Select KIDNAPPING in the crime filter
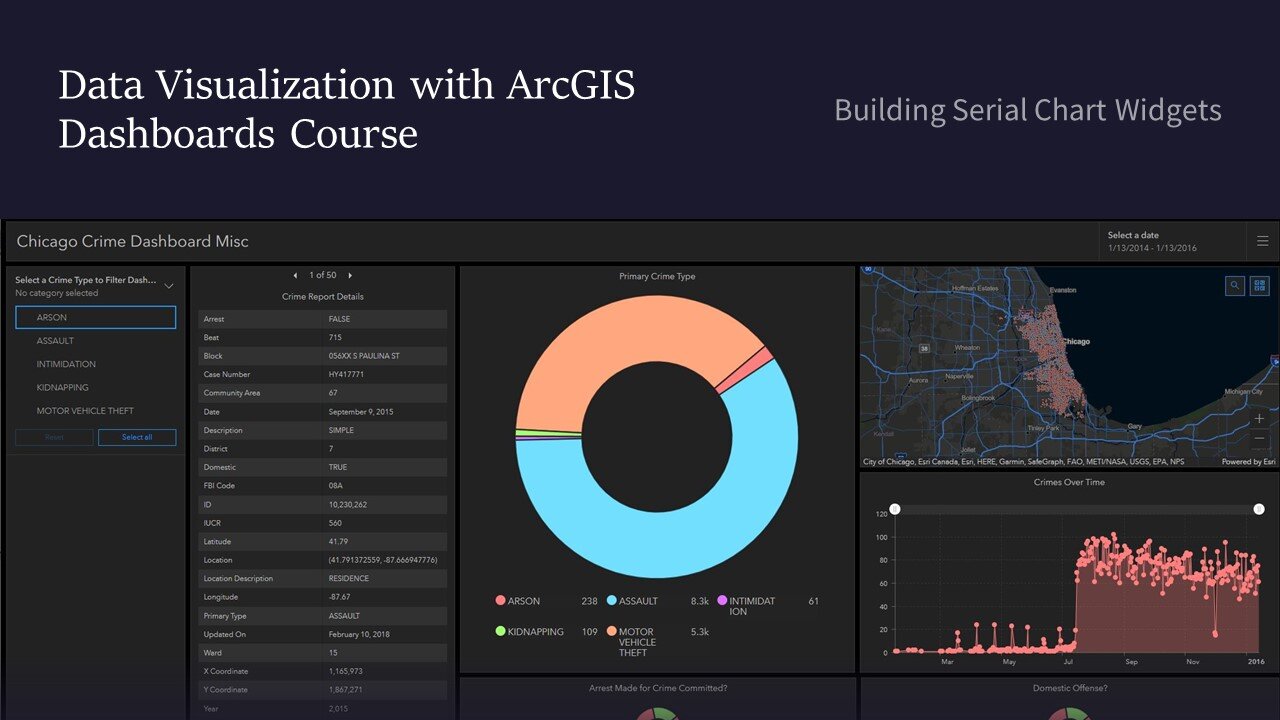 click(96, 387)
